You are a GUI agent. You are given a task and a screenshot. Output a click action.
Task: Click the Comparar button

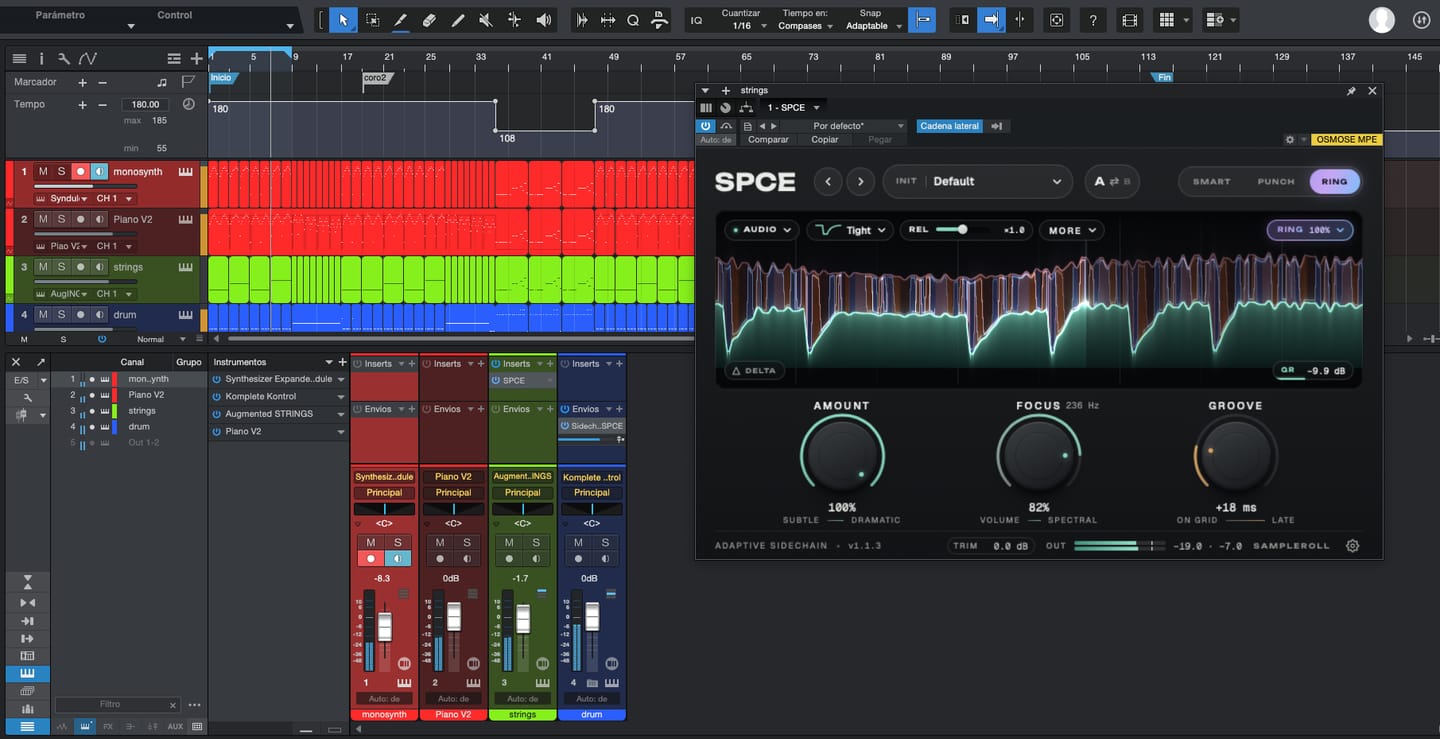768,140
